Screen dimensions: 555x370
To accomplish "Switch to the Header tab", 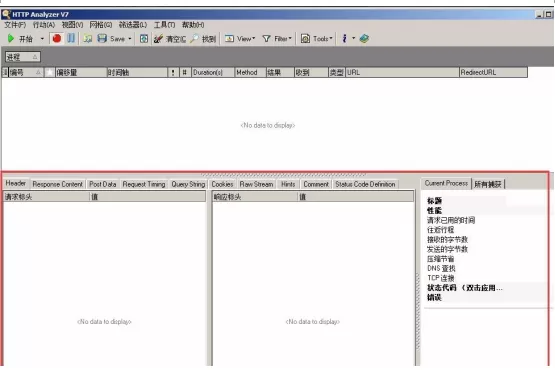I will (16, 183).
